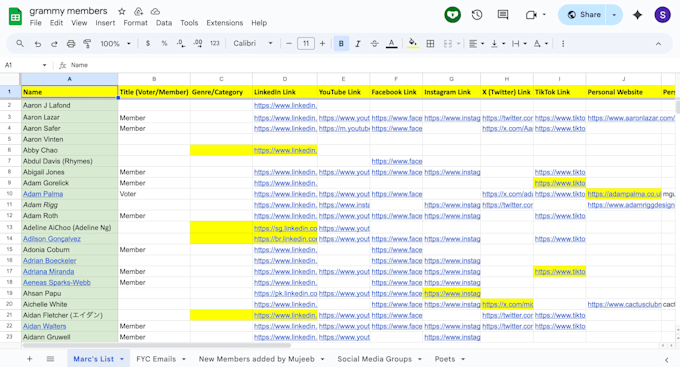Viewport: 680px width, 367px height.
Task: Open the more toolbar options menu
Action: click(x=563, y=43)
